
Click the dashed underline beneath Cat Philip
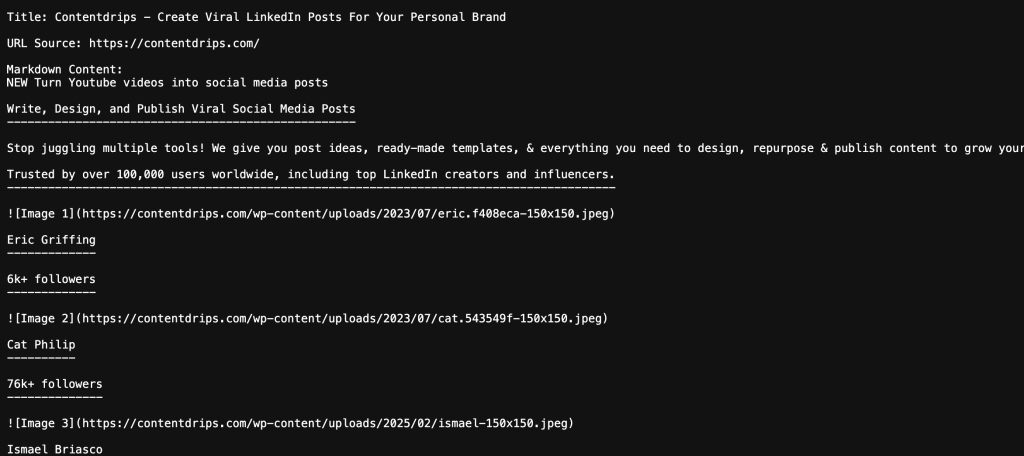point(41,358)
